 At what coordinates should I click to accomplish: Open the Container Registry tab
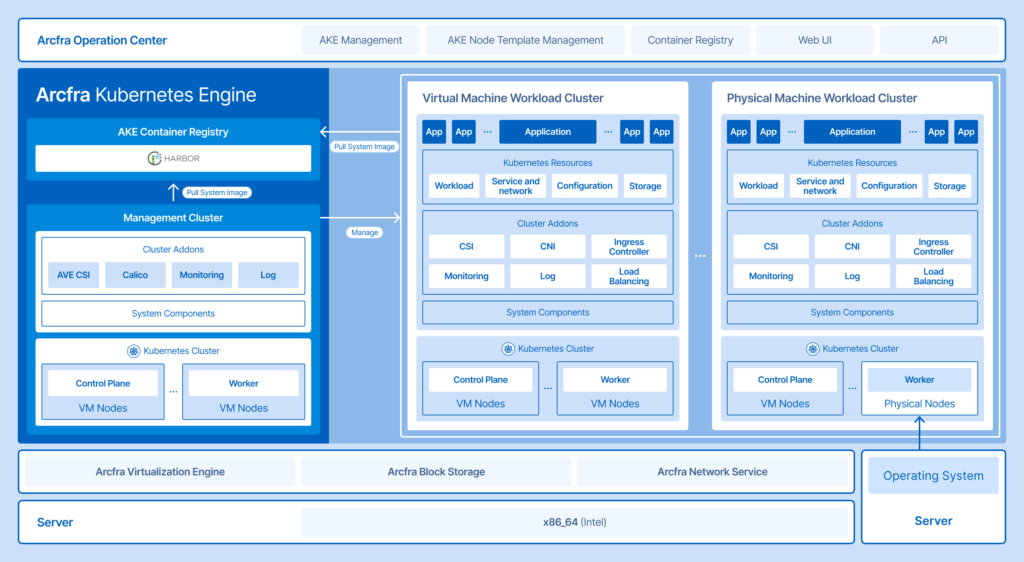click(x=690, y=41)
